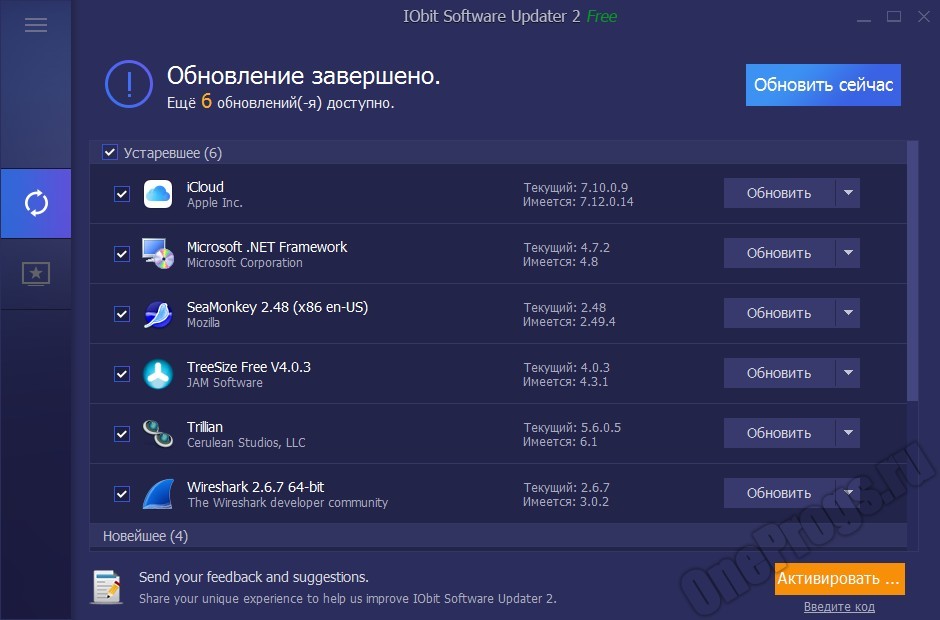Click Обновить for Microsoft .NET Framework
940x620 pixels.
(779, 253)
